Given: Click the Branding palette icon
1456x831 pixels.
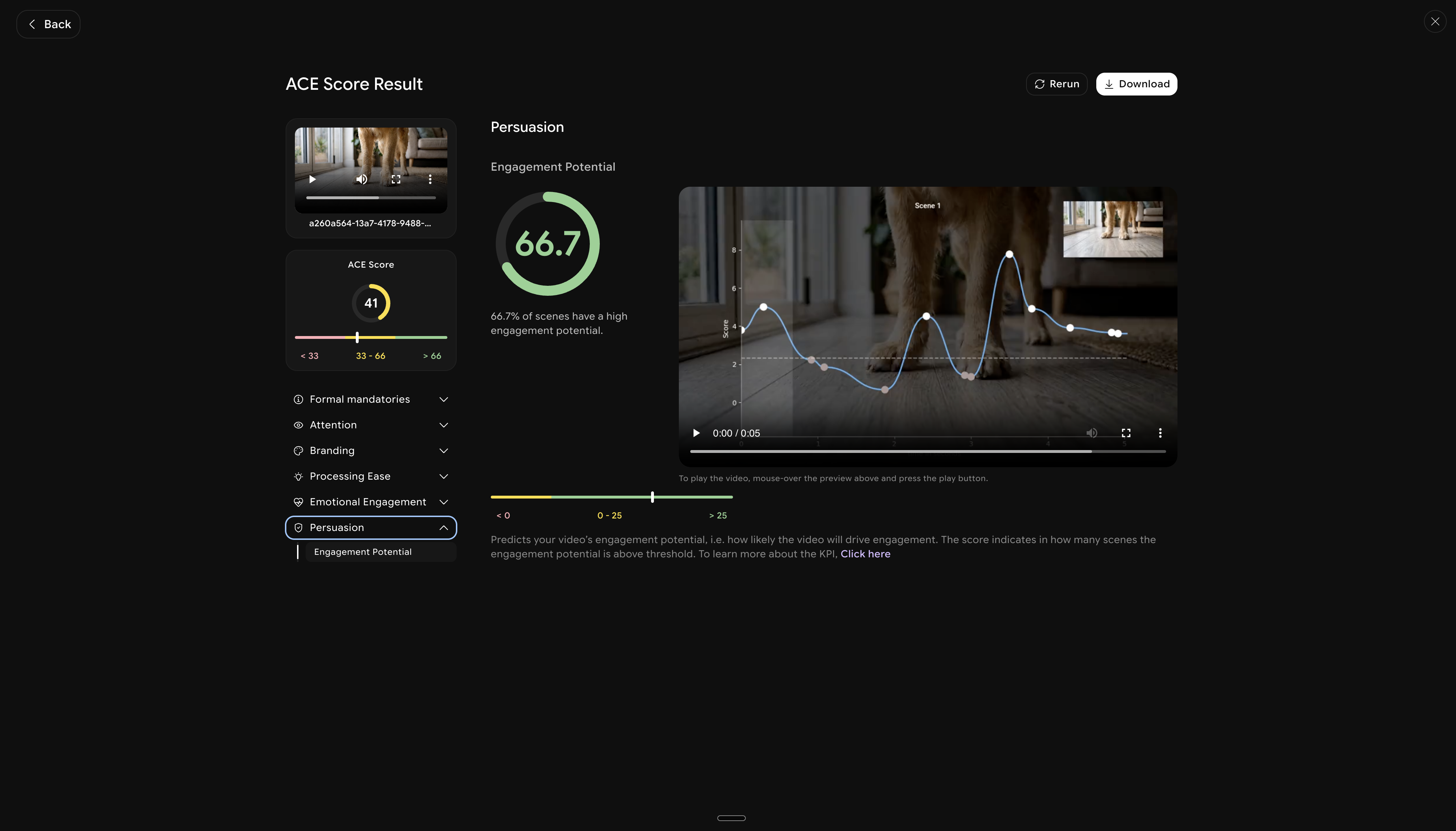Looking at the screenshot, I should pyautogui.click(x=298, y=451).
